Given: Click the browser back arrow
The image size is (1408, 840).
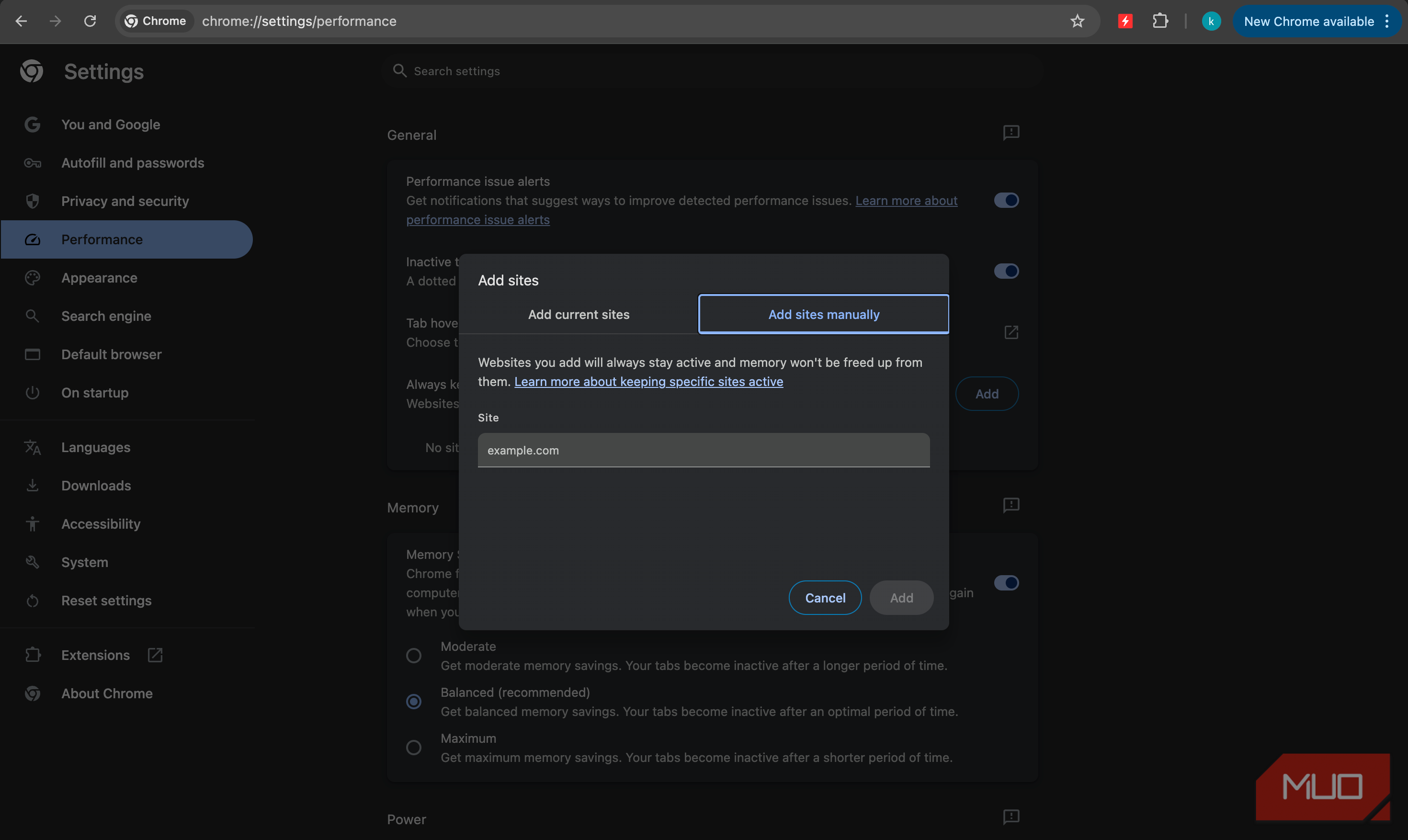Looking at the screenshot, I should (21, 21).
